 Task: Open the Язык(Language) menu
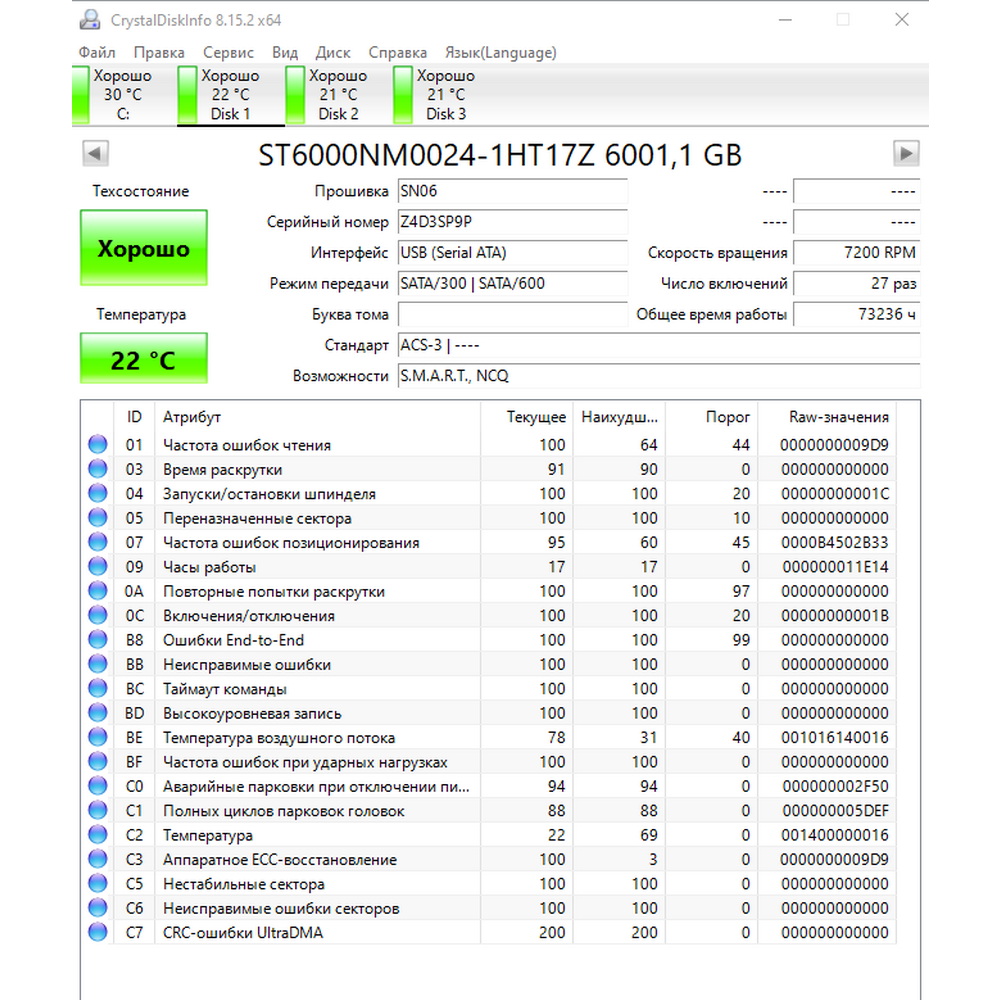[501, 52]
